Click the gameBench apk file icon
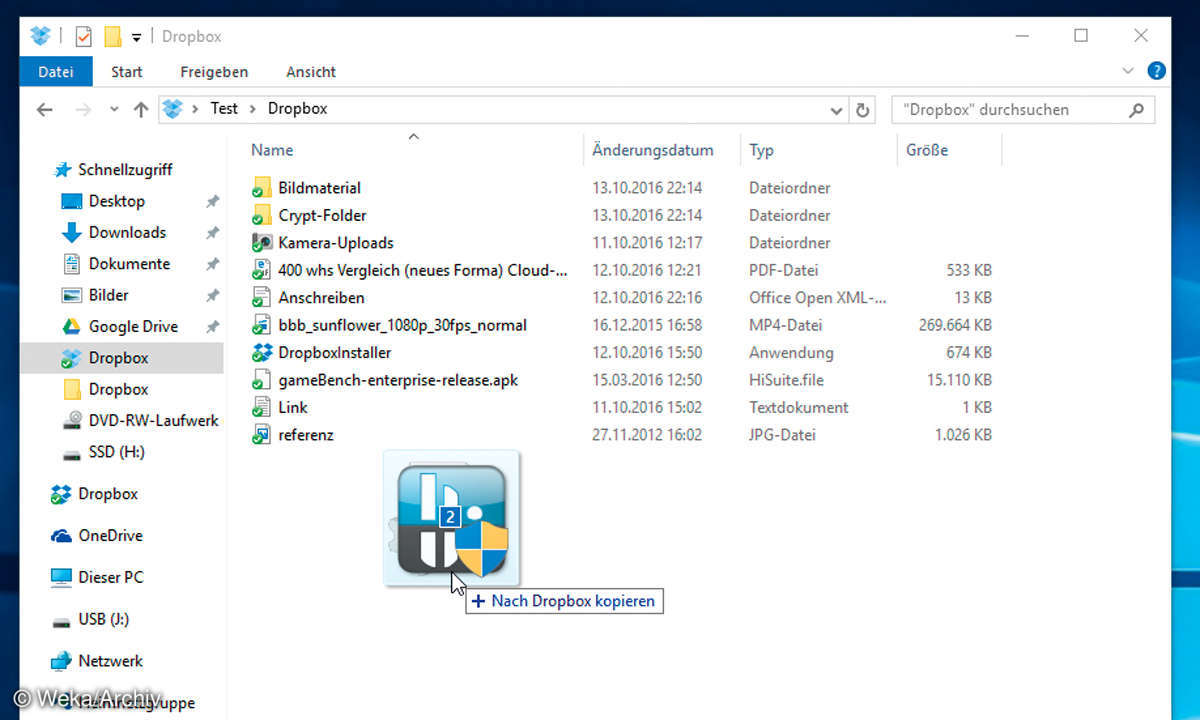The height and width of the screenshot is (720, 1200). (x=261, y=380)
